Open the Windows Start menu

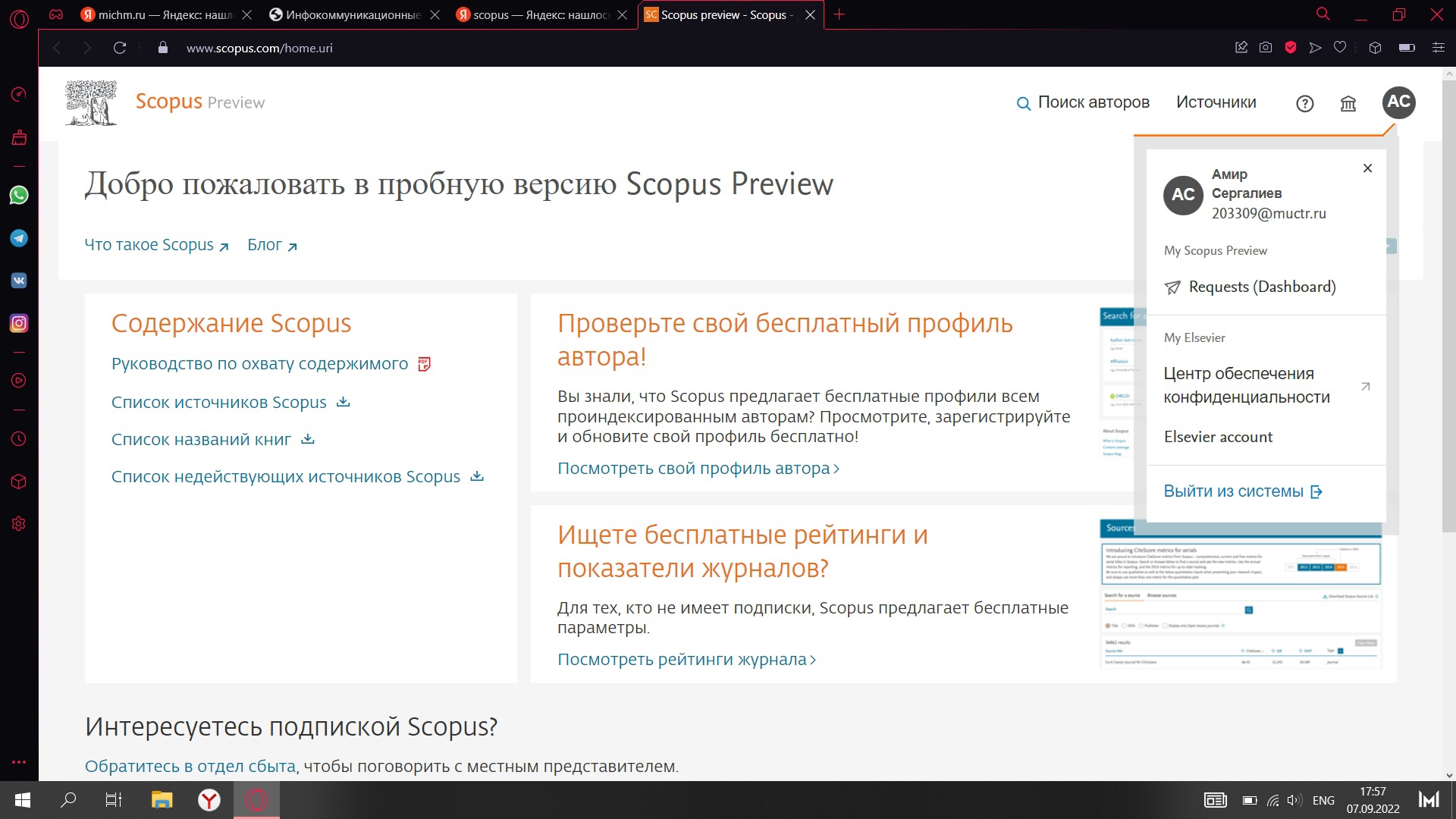tap(23, 800)
